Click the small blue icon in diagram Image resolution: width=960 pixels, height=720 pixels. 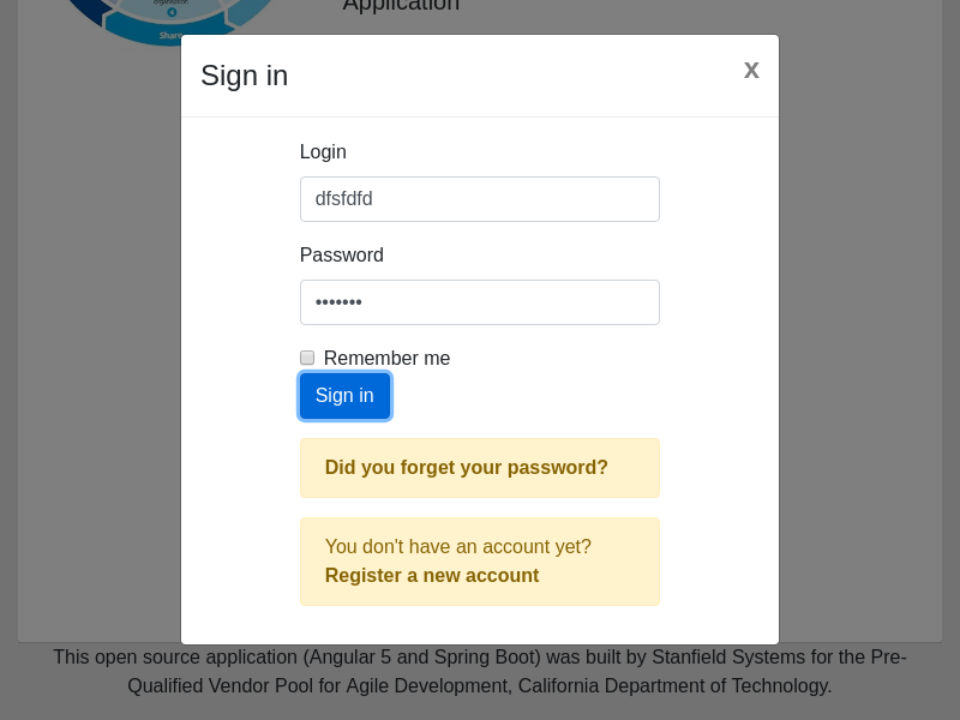pyautogui.click(x=171, y=12)
